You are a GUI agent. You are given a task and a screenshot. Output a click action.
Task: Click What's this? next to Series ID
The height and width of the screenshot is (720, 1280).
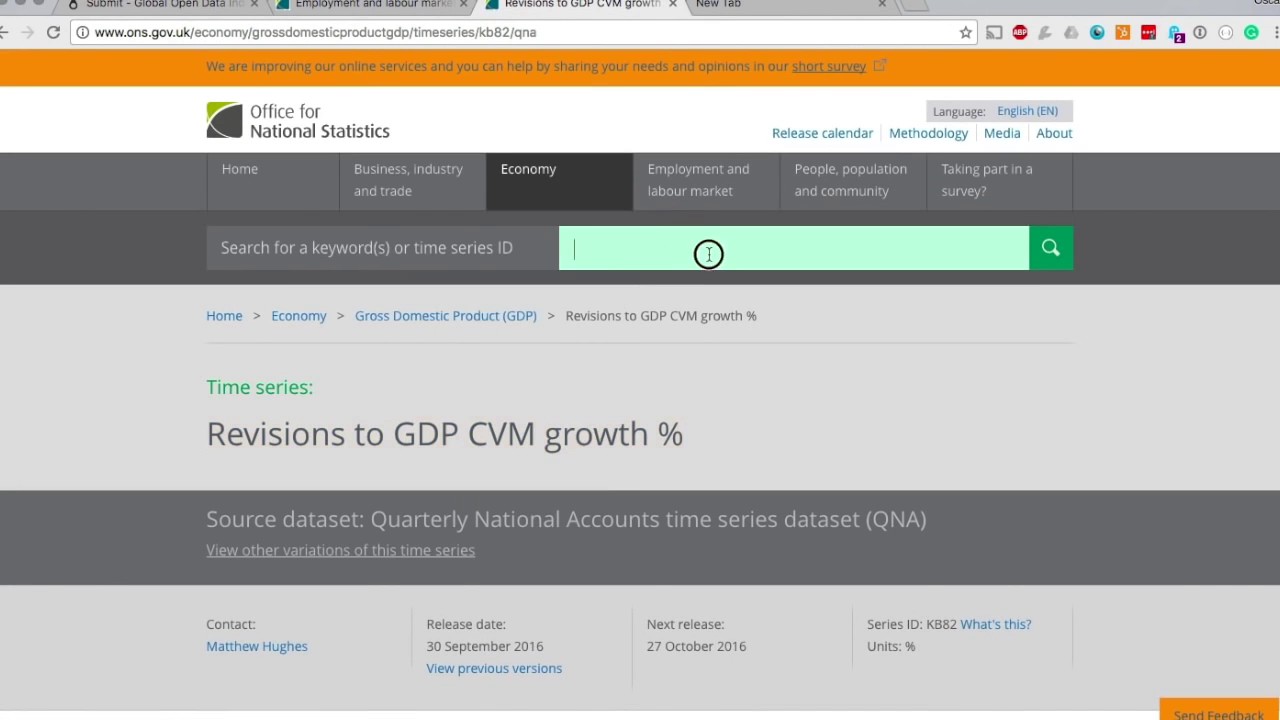pyautogui.click(x=995, y=624)
